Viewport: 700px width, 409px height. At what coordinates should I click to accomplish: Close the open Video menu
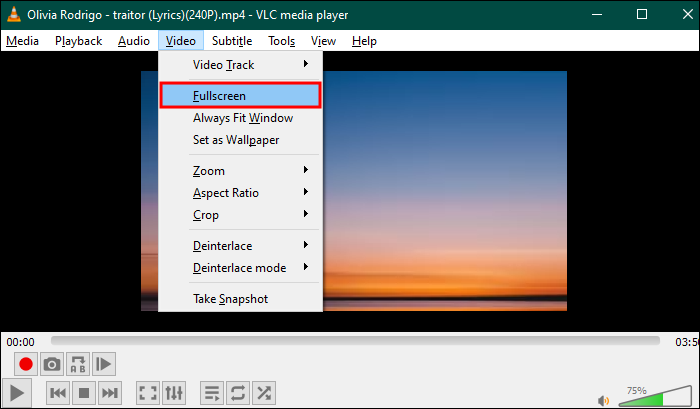pos(181,41)
